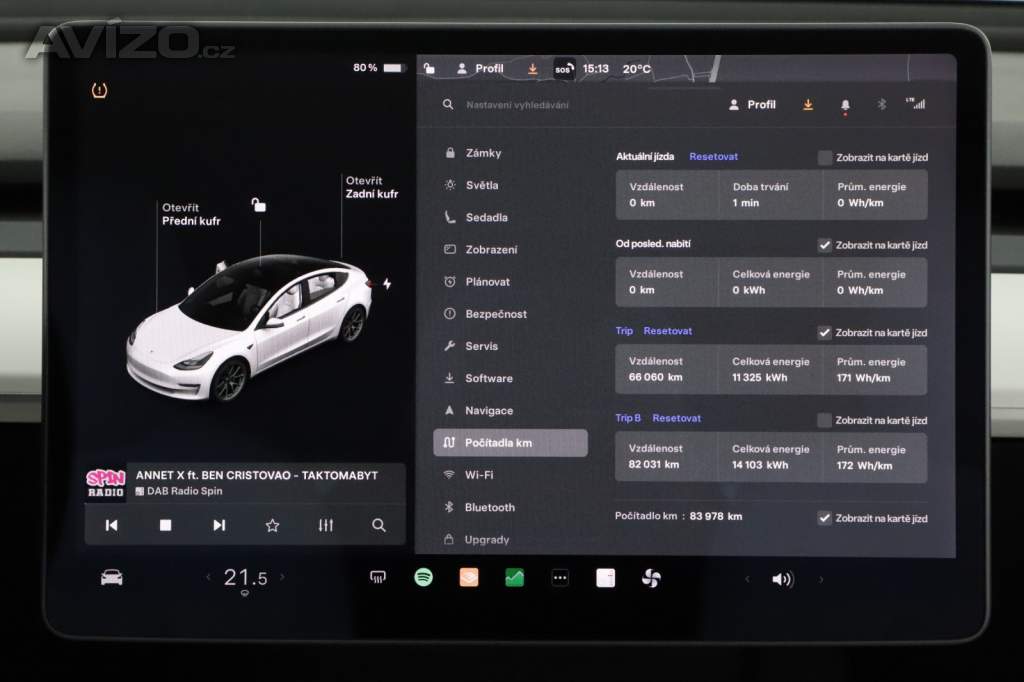Image resolution: width=1024 pixels, height=682 pixels.
Task: Decrease temperature with the left arrow
Action: (x=209, y=578)
